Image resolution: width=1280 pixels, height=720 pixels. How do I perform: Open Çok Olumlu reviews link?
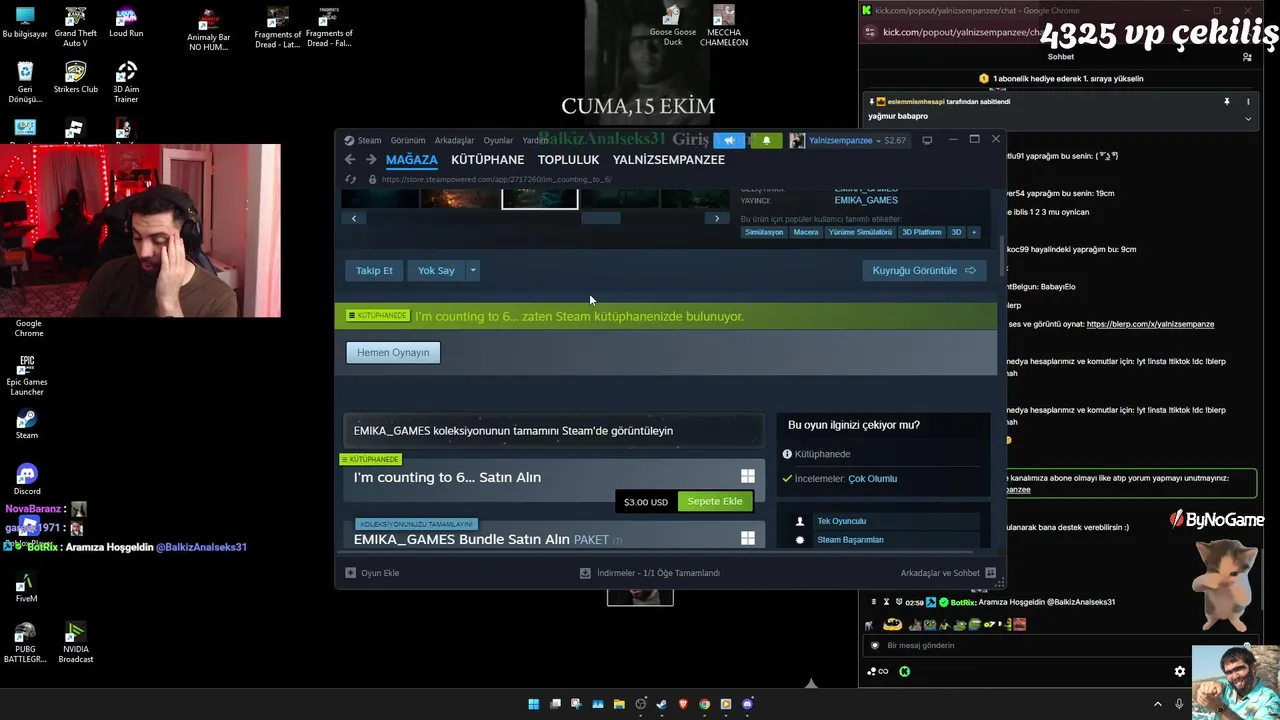(x=872, y=479)
